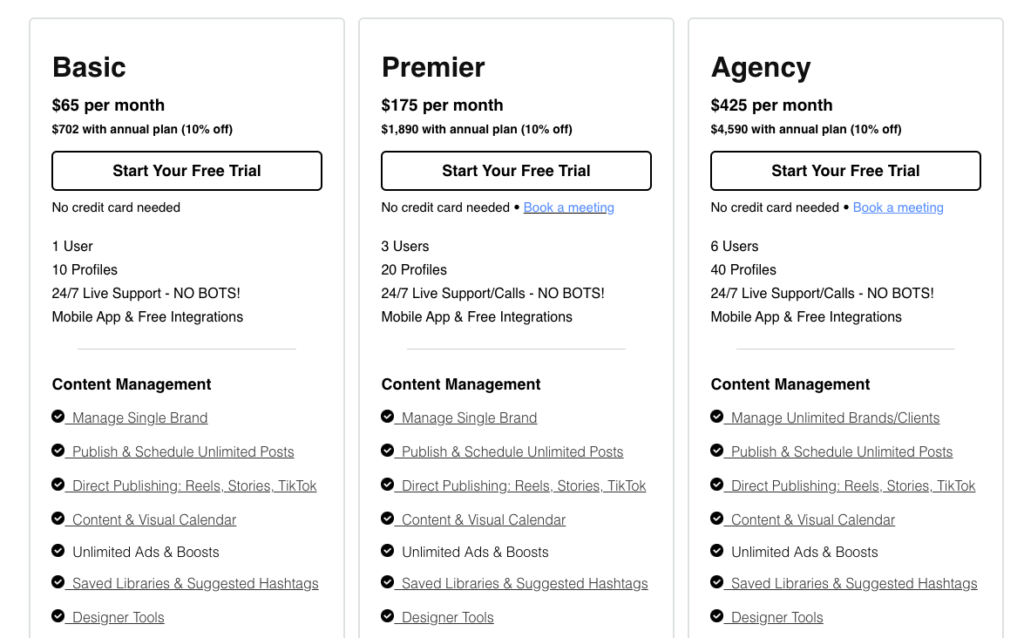1024x638 pixels.
Task: Start the free trial for the Basic plan
Action: [187, 171]
